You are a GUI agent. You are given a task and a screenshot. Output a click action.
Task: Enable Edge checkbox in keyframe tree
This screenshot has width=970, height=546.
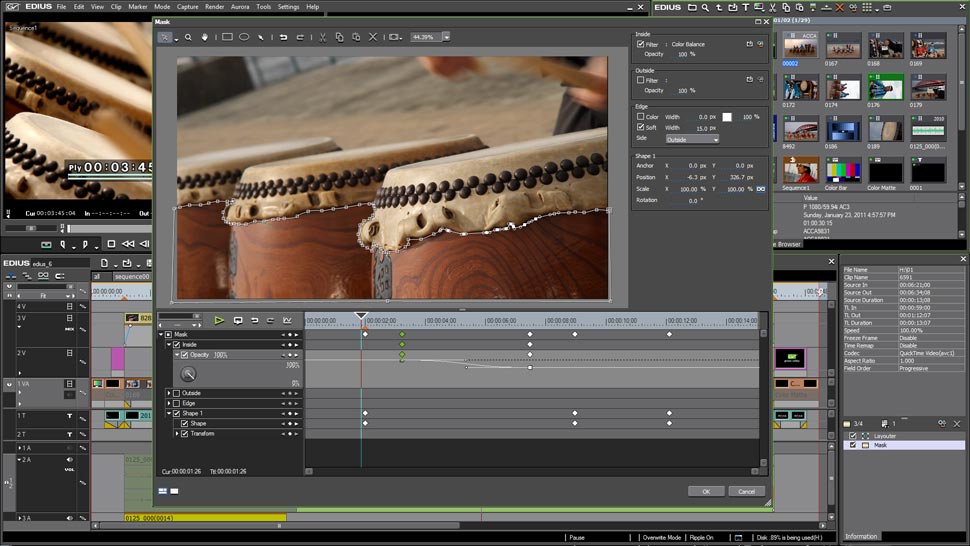point(177,403)
